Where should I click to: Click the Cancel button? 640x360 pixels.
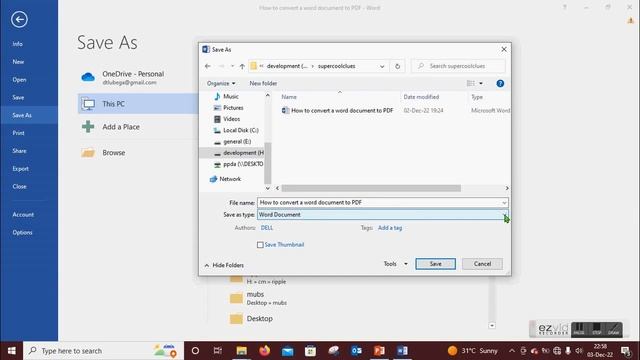pyautogui.click(x=482, y=264)
